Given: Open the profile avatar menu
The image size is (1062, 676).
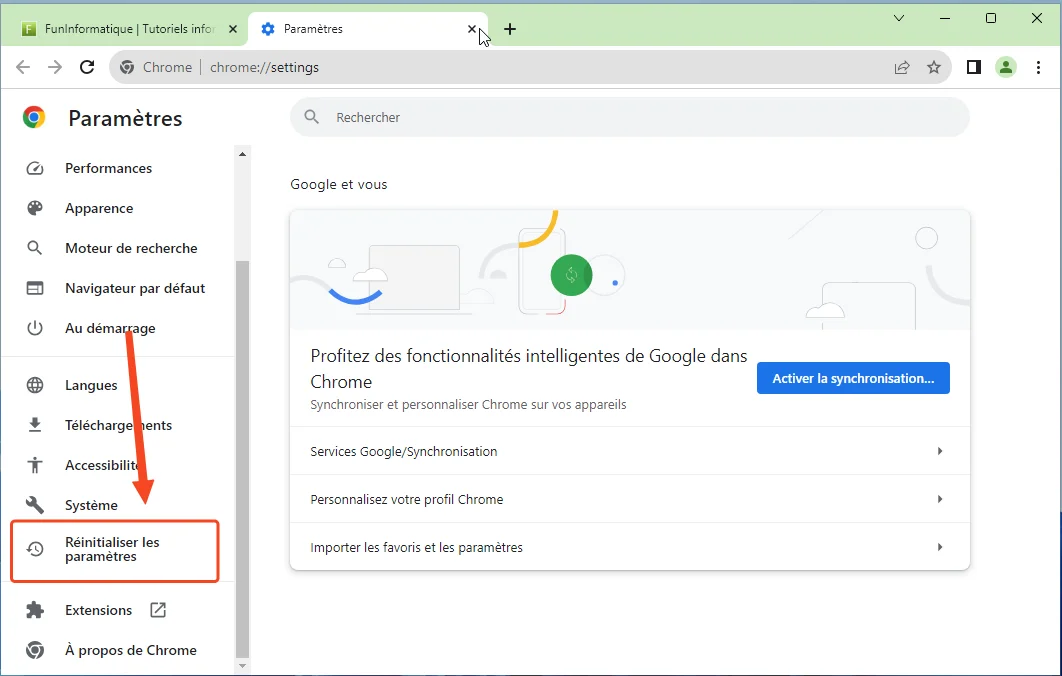Looking at the screenshot, I should (x=1006, y=67).
